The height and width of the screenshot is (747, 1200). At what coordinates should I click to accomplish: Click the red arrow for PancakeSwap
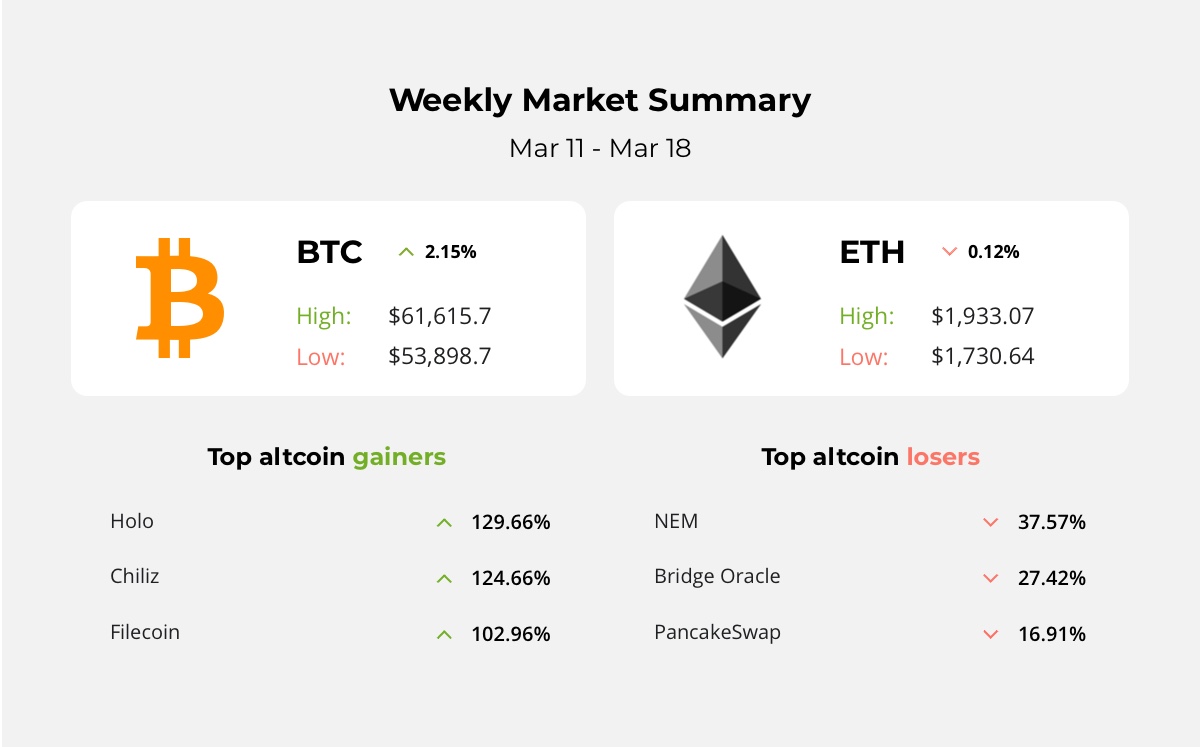[x=990, y=634]
